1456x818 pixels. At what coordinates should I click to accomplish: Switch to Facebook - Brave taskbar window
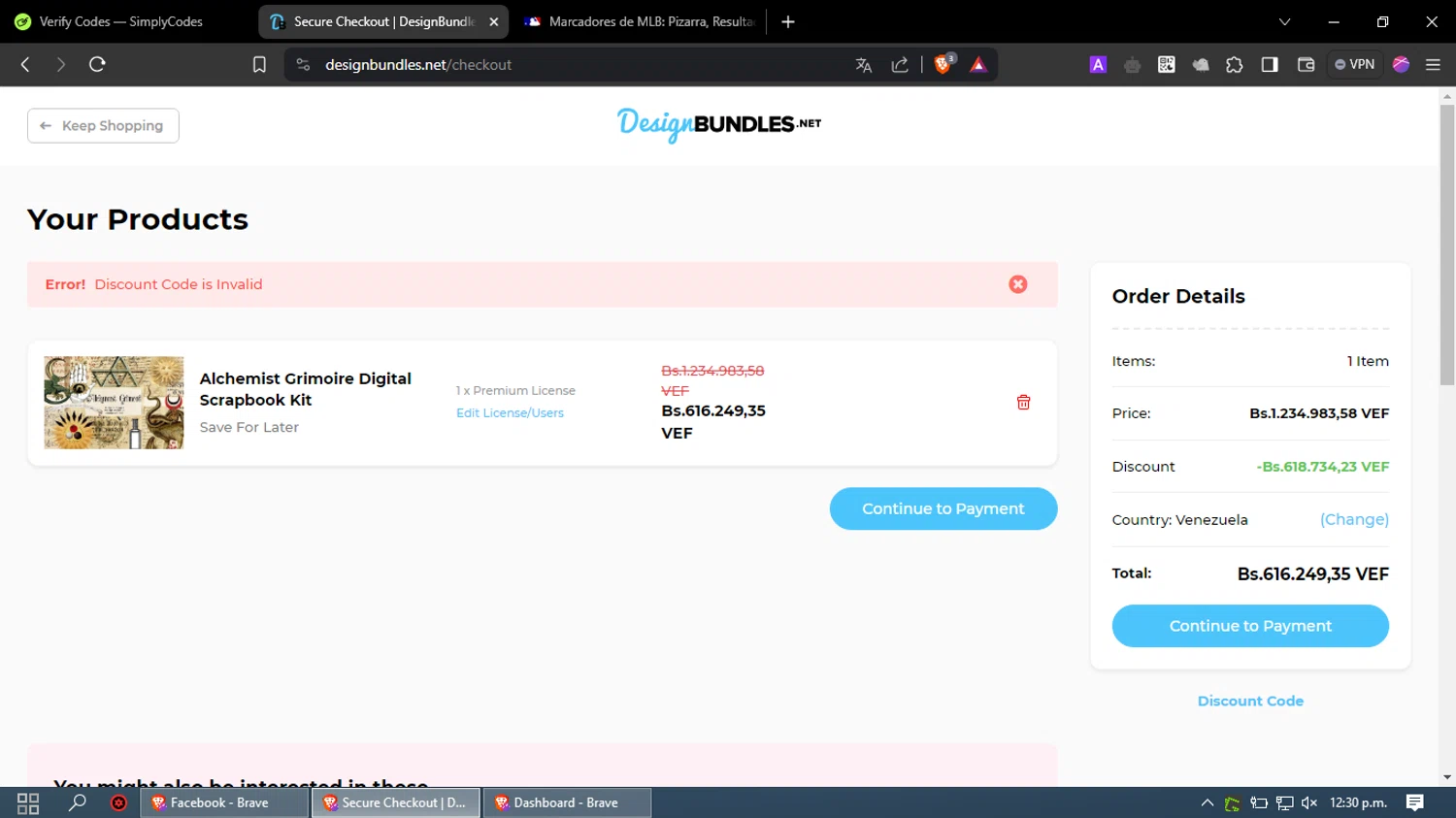(x=224, y=802)
